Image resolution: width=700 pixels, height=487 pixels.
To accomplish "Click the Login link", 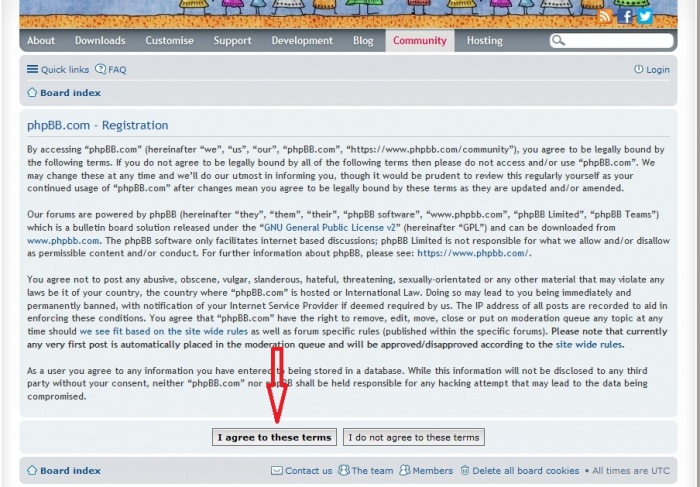I will [x=658, y=70].
